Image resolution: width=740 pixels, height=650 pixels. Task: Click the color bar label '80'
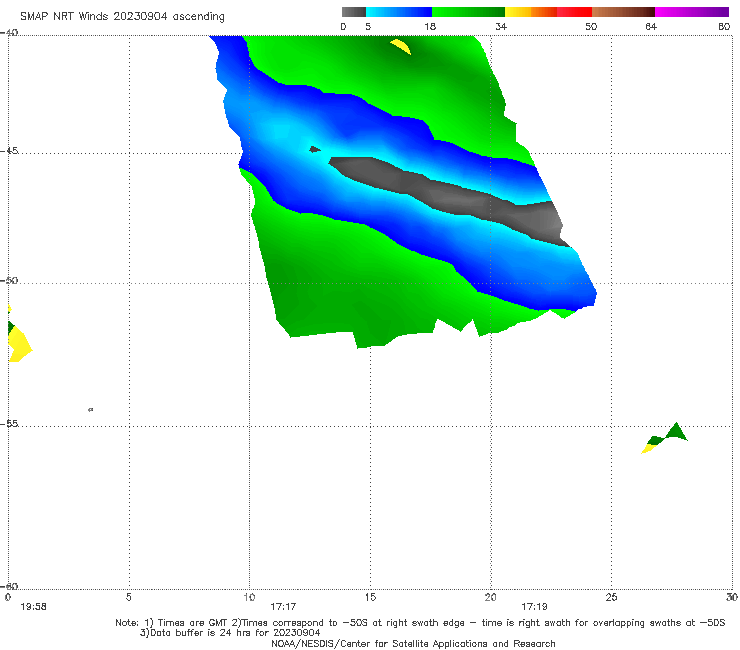(x=724, y=27)
